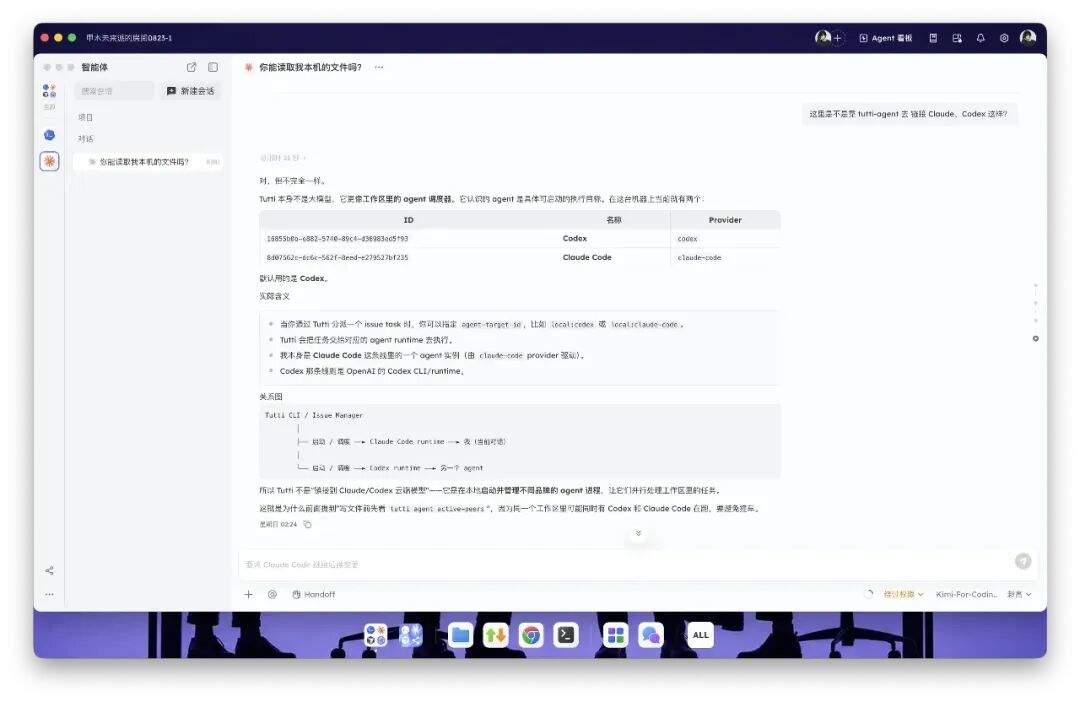Viewport: 1080px width, 702px height.
Task: Click the member avatar beside plus icon
Action: pyautogui.click(x=822, y=37)
